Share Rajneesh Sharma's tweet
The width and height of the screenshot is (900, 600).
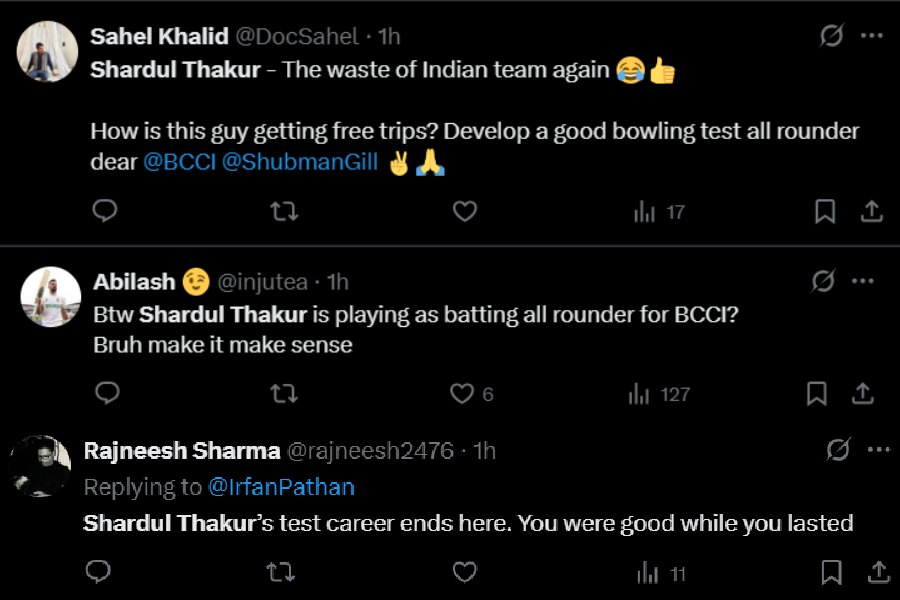(877, 573)
